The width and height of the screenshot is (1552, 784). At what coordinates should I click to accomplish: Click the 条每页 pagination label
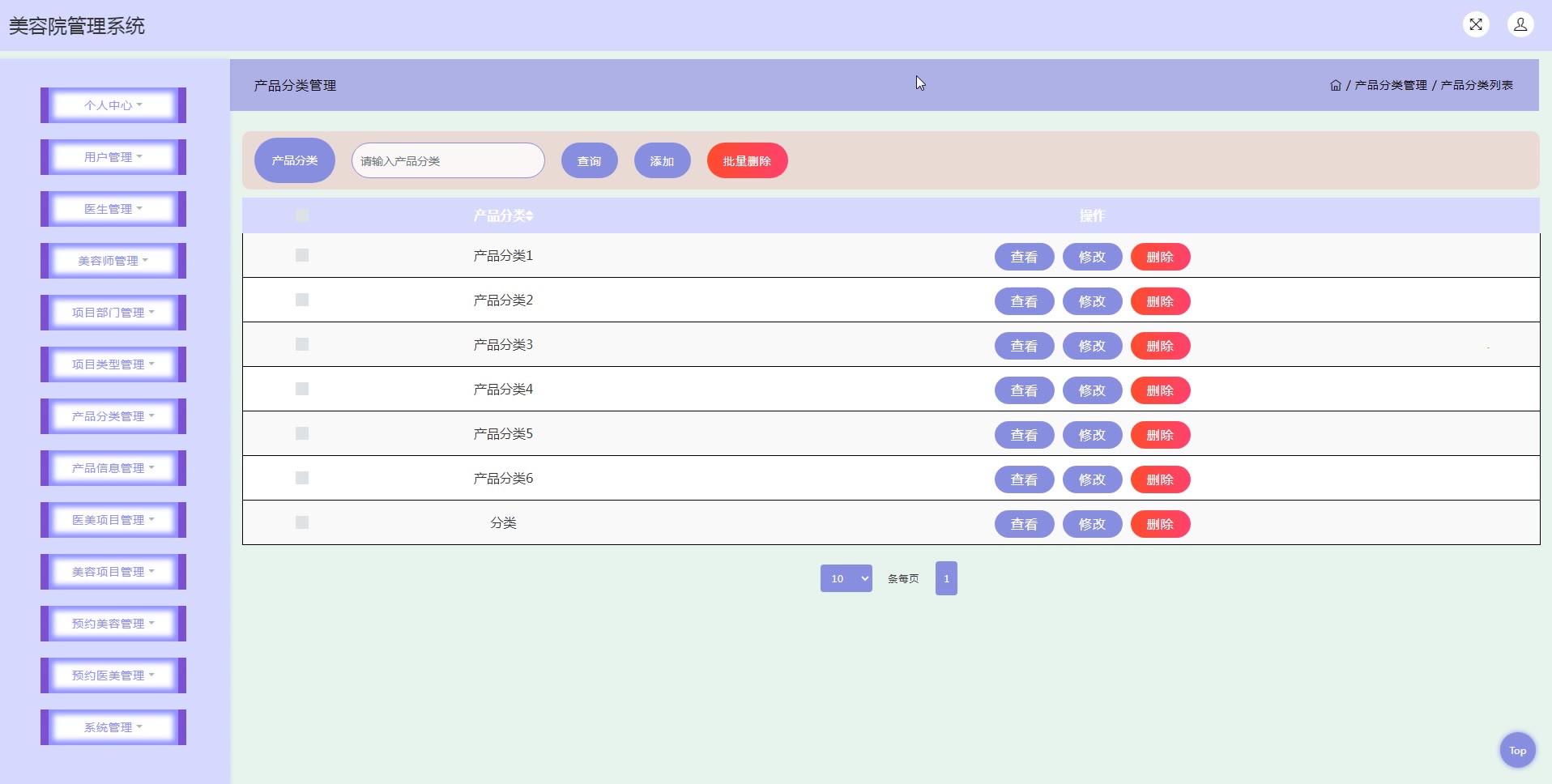(x=903, y=578)
